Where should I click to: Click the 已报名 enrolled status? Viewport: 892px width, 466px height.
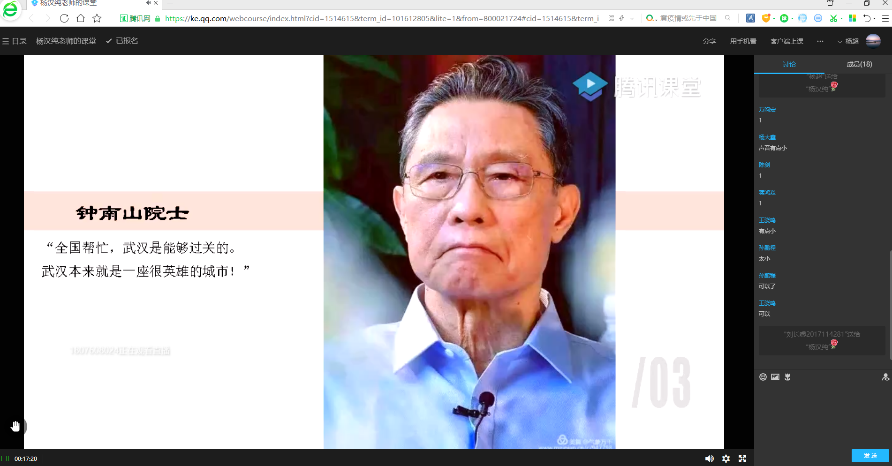tap(122, 41)
